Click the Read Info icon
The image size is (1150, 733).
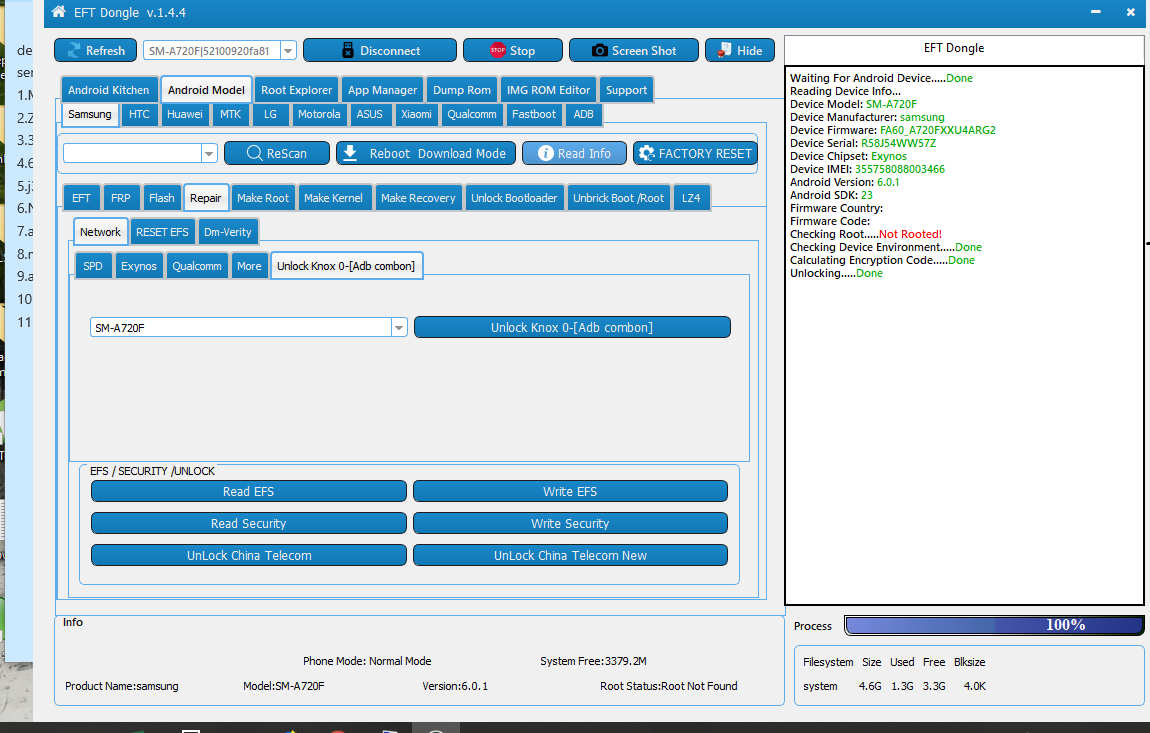(x=545, y=153)
